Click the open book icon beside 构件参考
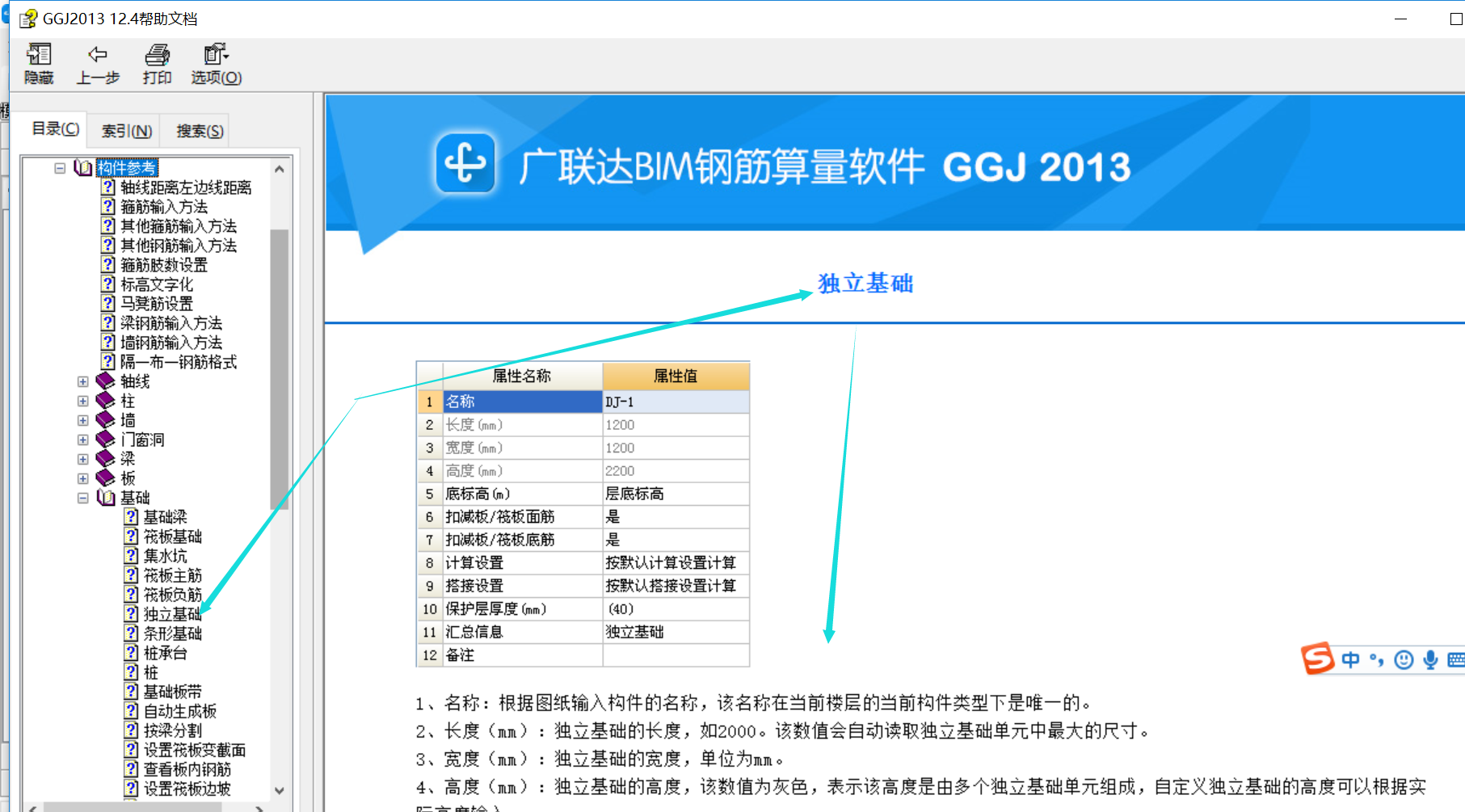Screen dimensions: 1465x812 (82, 168)
